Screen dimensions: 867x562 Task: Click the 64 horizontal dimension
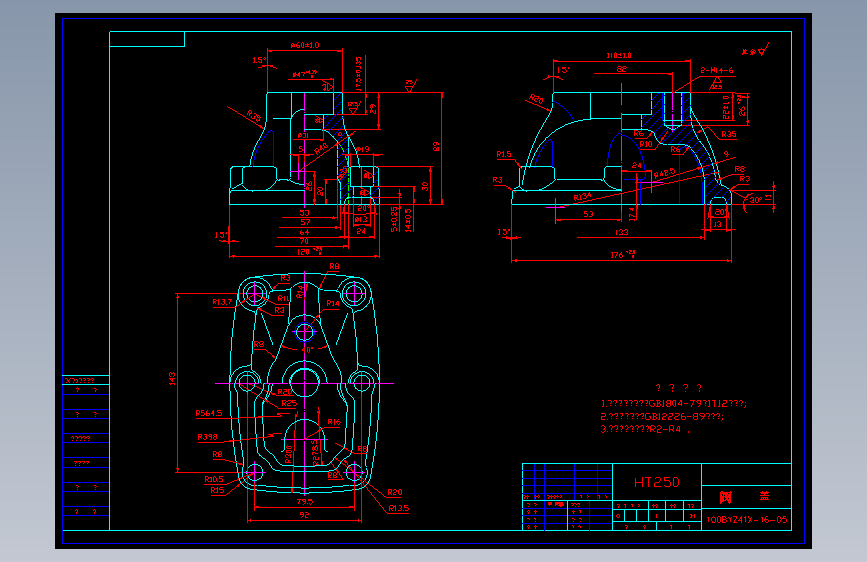304,232
